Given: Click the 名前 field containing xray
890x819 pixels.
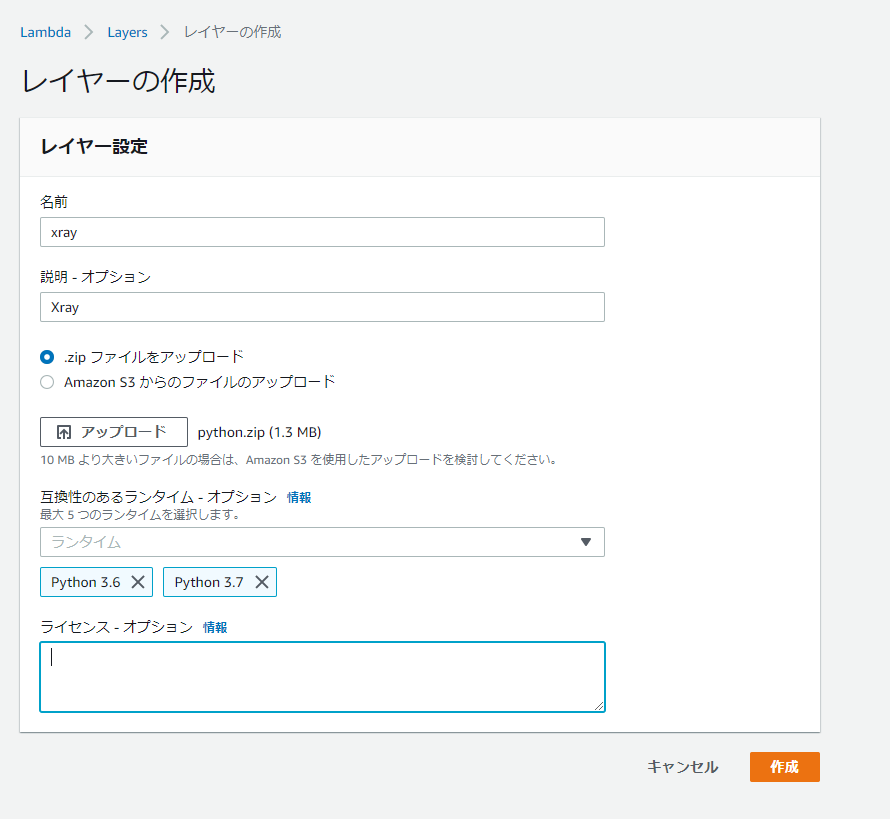Looking at the screenshot, I should [x=322, y=232].
